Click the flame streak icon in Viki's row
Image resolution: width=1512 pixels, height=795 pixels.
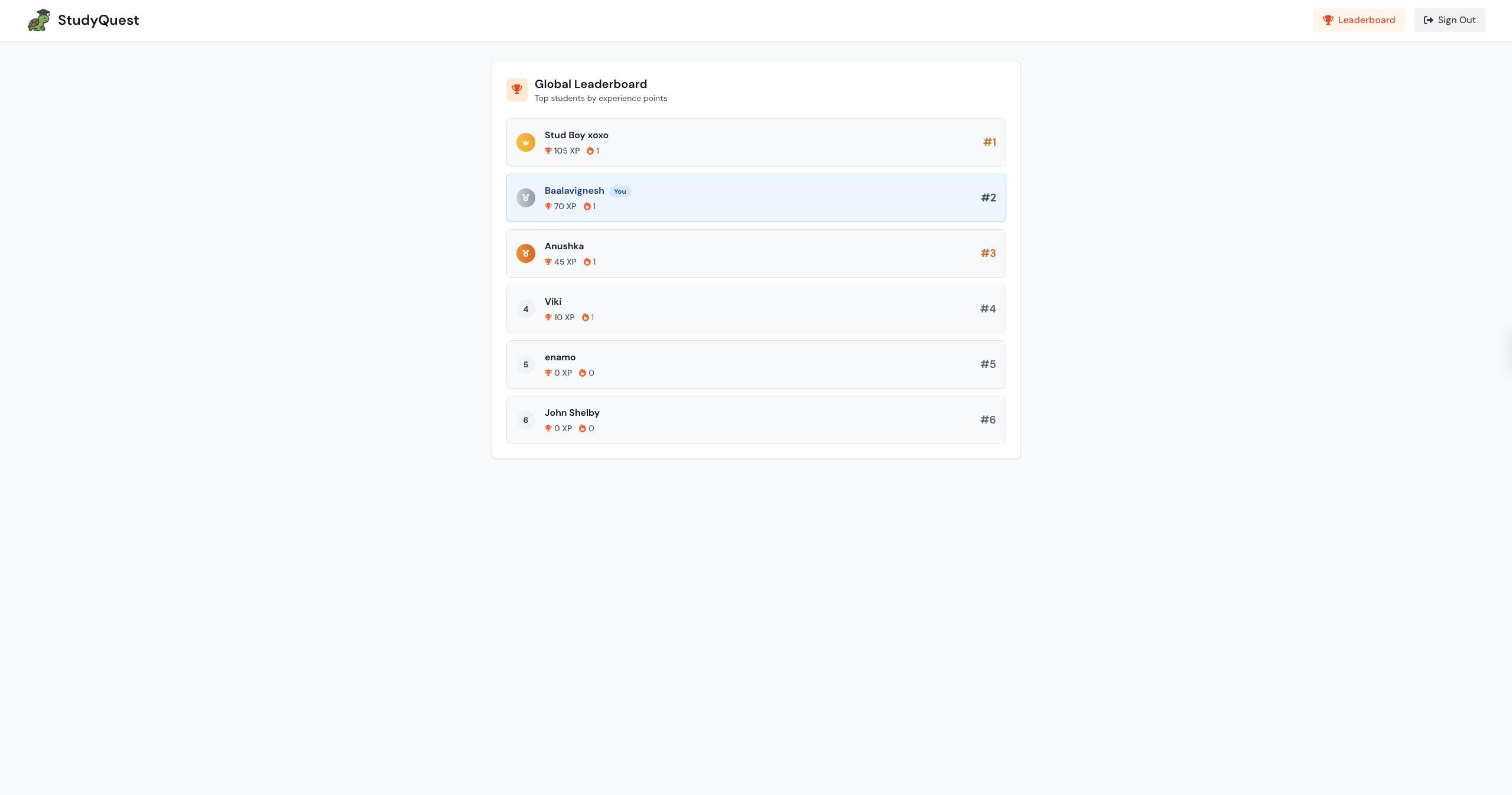[x=585, y=317]
